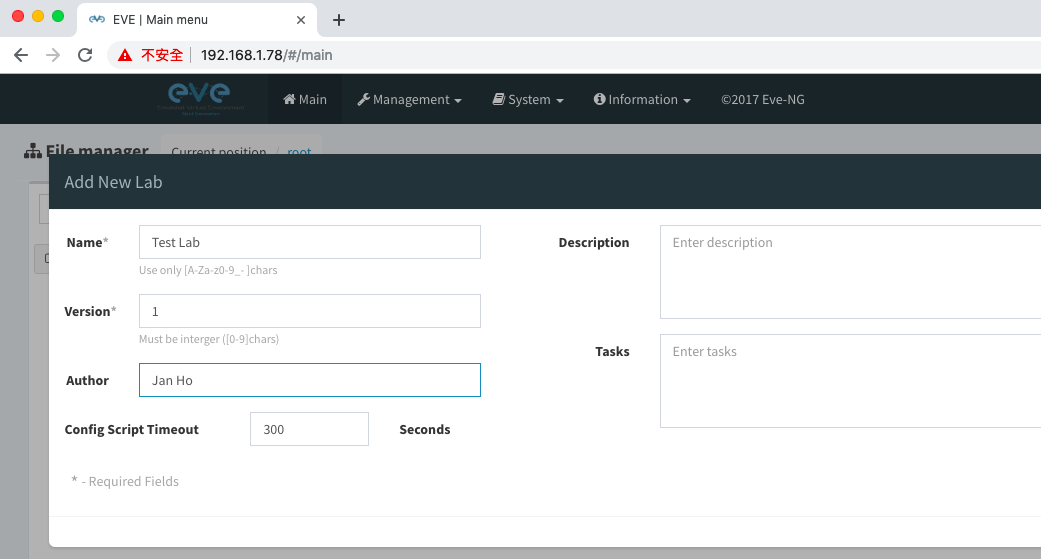This screenshot has width=1041, height=559.
Task: Click the macOS red close window button
Action: [x=18, y=17]
